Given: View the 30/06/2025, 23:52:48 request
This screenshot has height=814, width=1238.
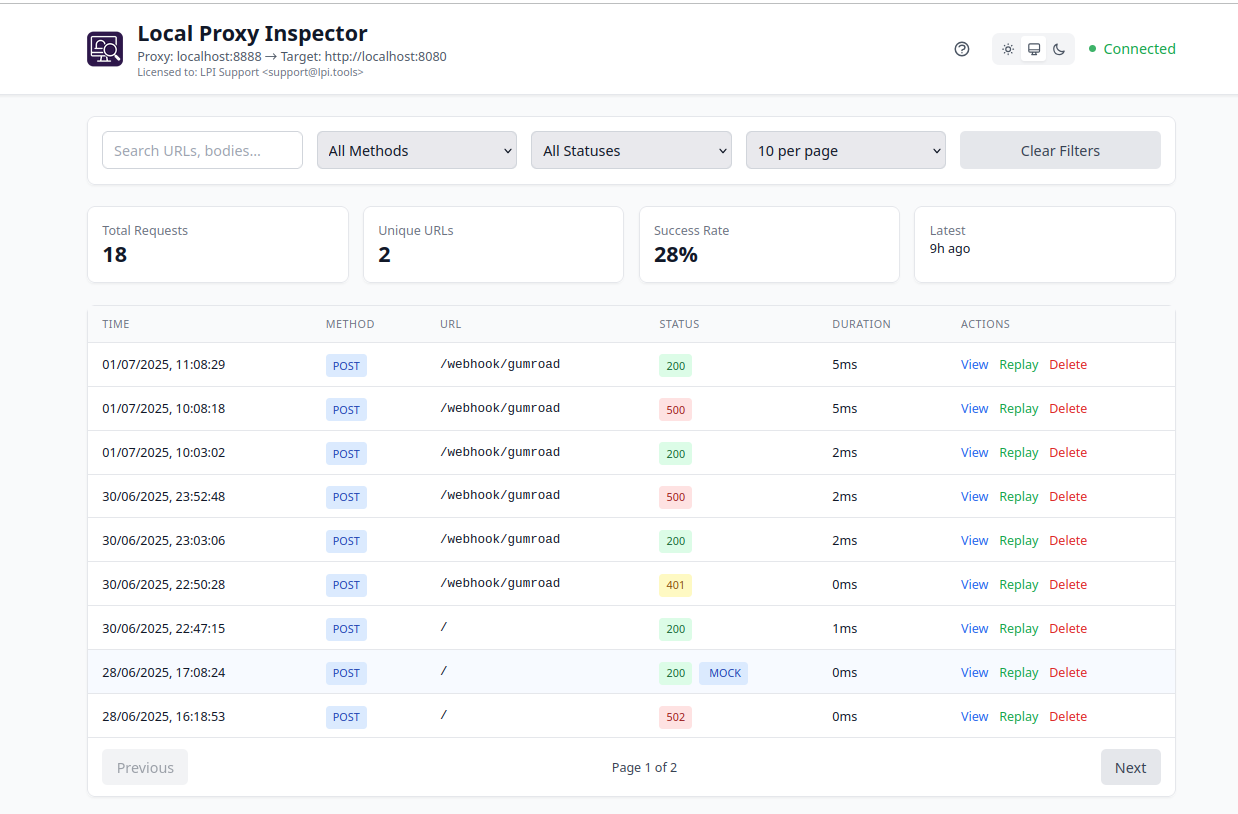Looking at the screenshot, I should tap(974, 497).
